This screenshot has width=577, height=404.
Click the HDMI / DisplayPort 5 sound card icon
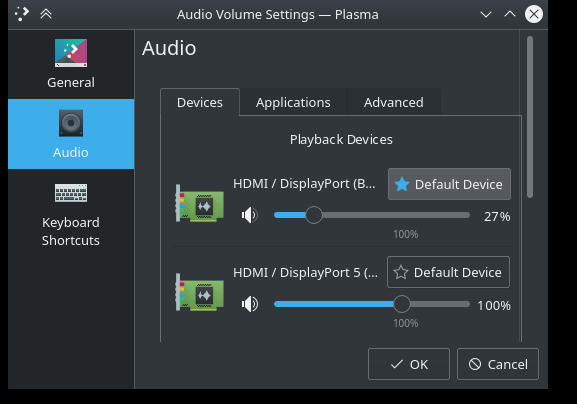(199, 293)
